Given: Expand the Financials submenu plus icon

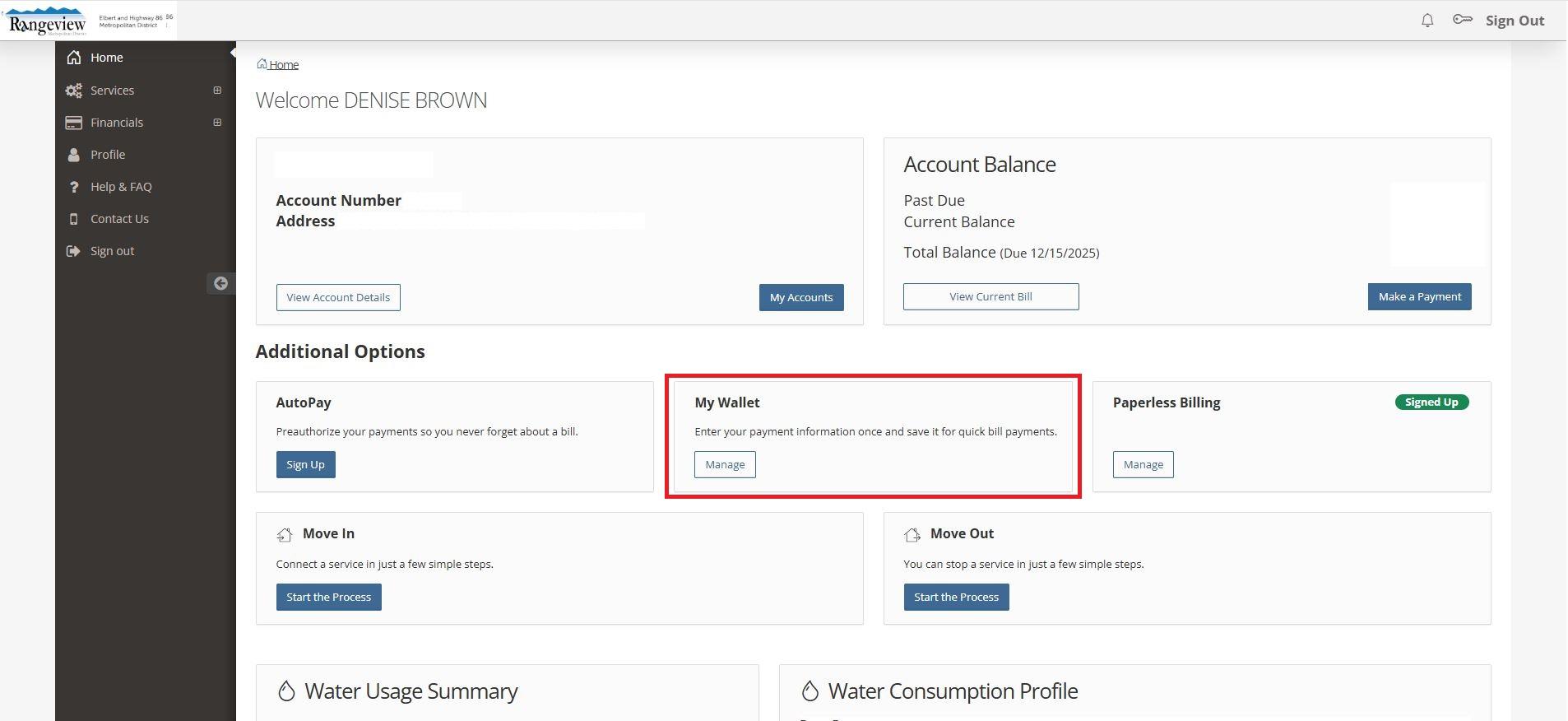Looking at the screenshot, I should 217,123.
